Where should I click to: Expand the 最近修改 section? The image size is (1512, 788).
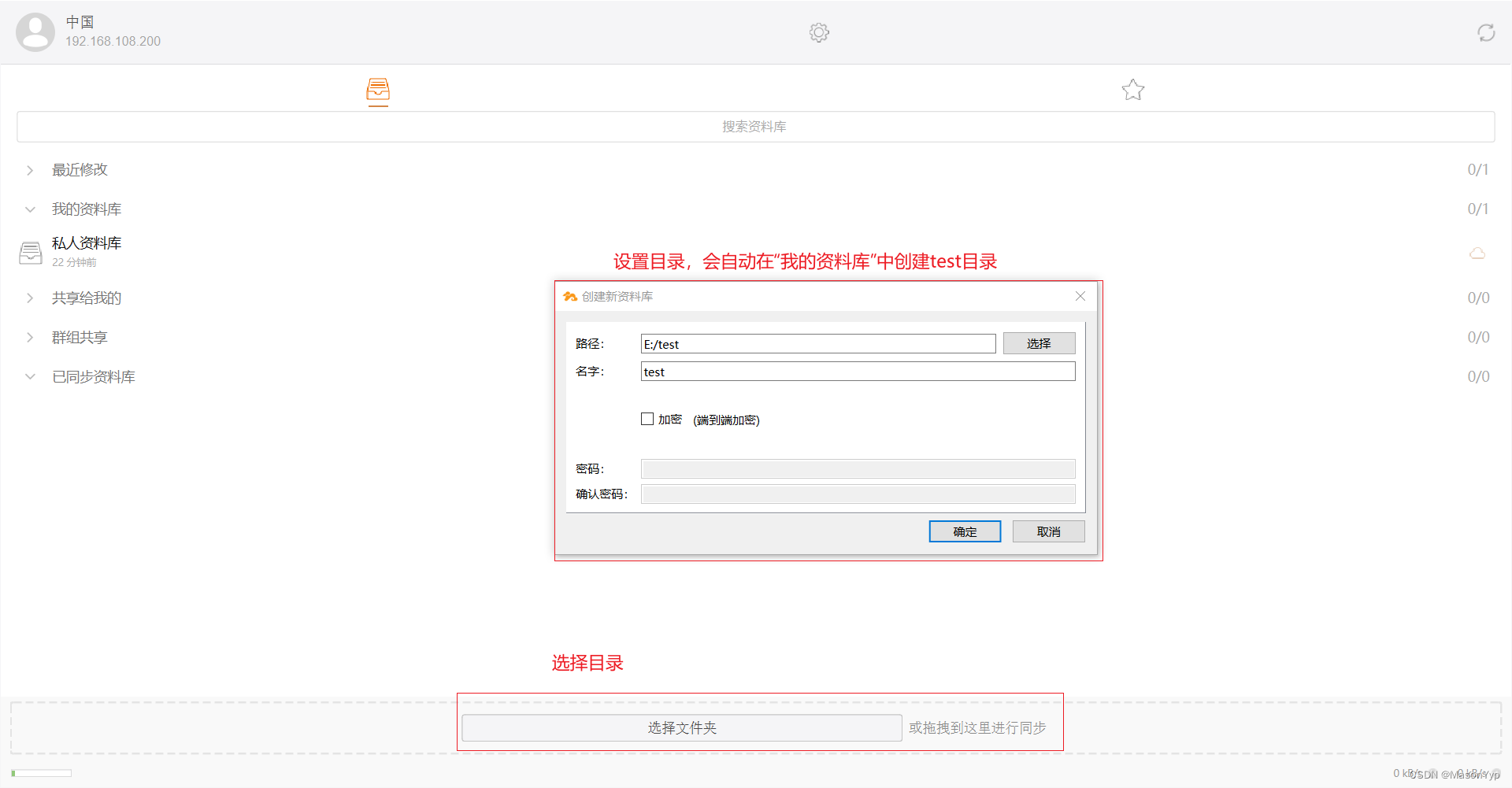[30, 170]
